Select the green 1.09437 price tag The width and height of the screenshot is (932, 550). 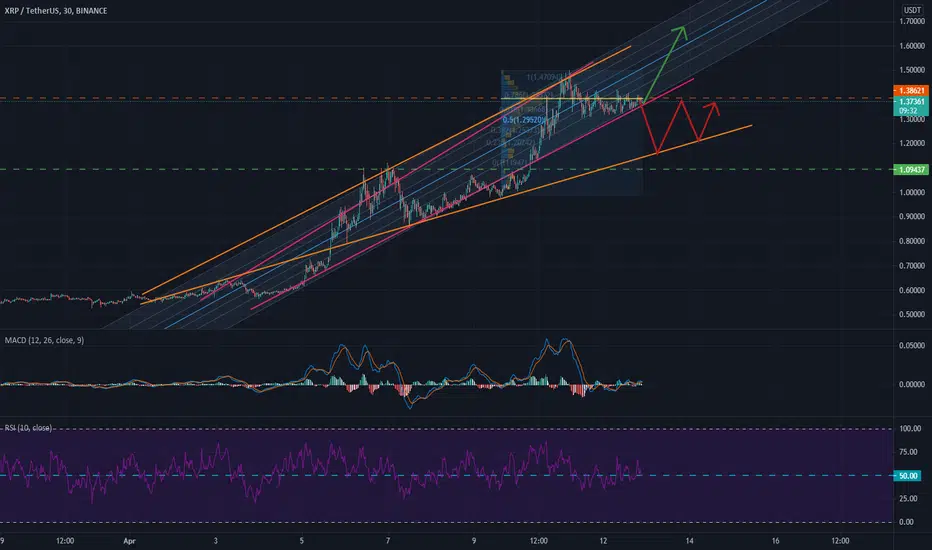tap(911, 169)
